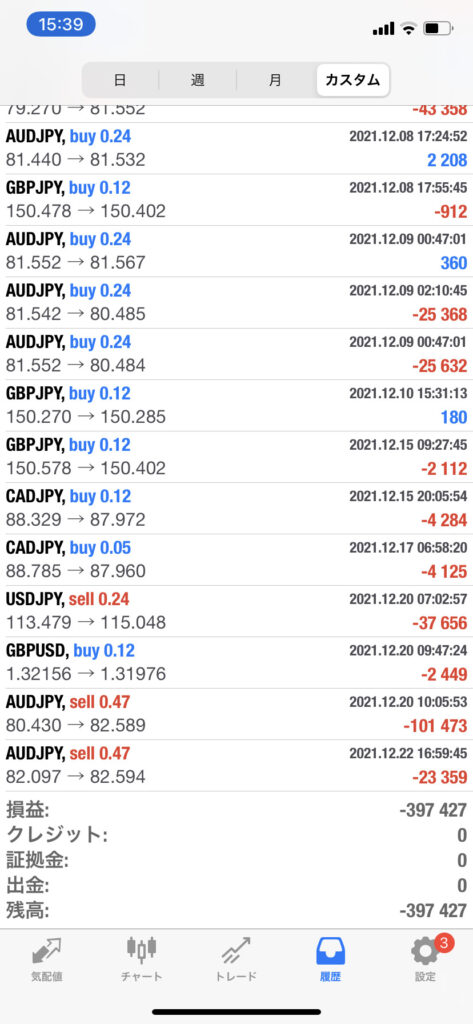Open the AUDJPY trade with profit 2 208
473x1024 pixels.
click(236, 148)
